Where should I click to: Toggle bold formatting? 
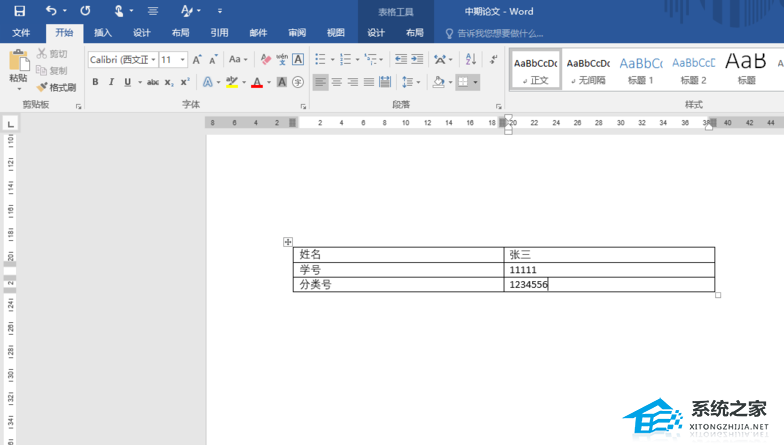[x=96, y=82]
